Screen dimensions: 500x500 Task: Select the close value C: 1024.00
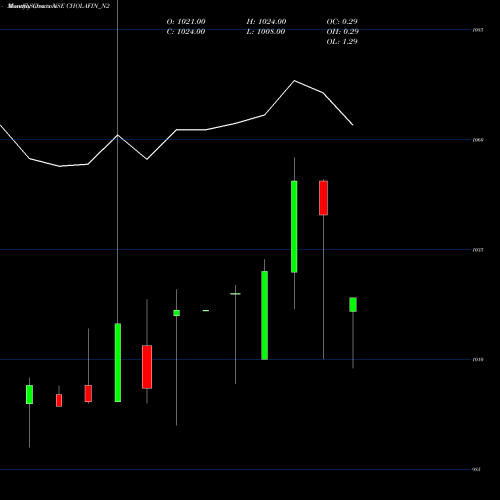(x=186, y=32)
